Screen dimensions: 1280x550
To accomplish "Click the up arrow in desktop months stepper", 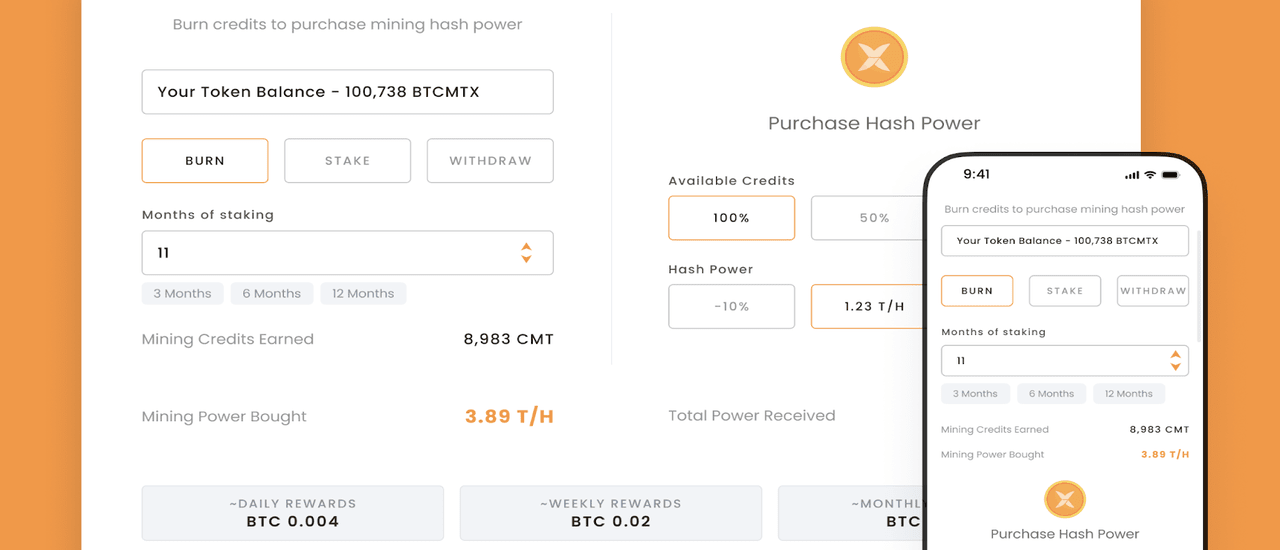I will (526, 246).
